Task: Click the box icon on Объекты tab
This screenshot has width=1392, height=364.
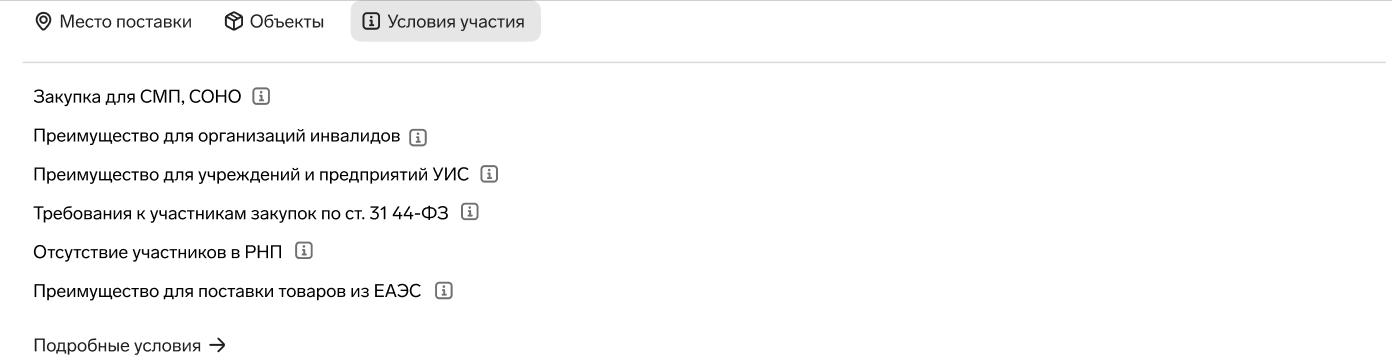Action: click(233, 21)
